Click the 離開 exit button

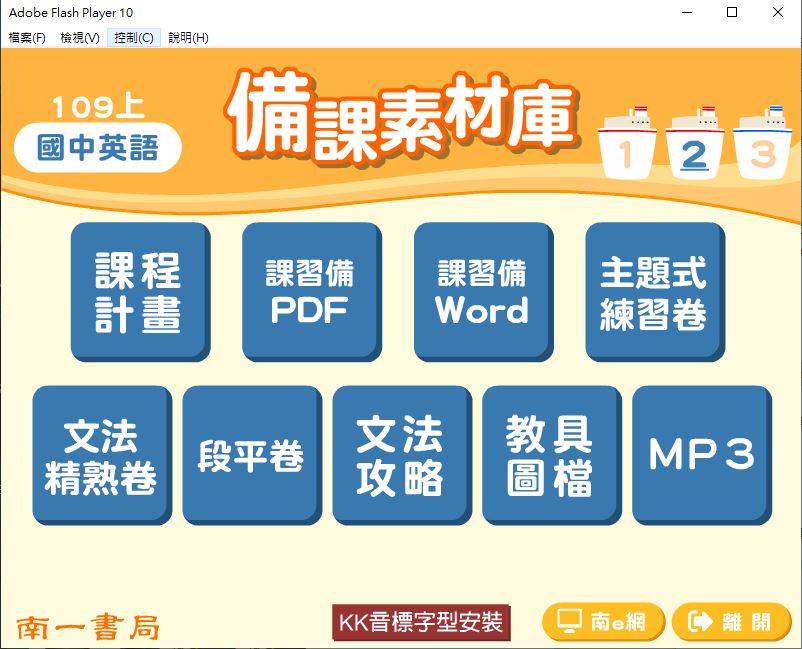click(x=732, y=622)
